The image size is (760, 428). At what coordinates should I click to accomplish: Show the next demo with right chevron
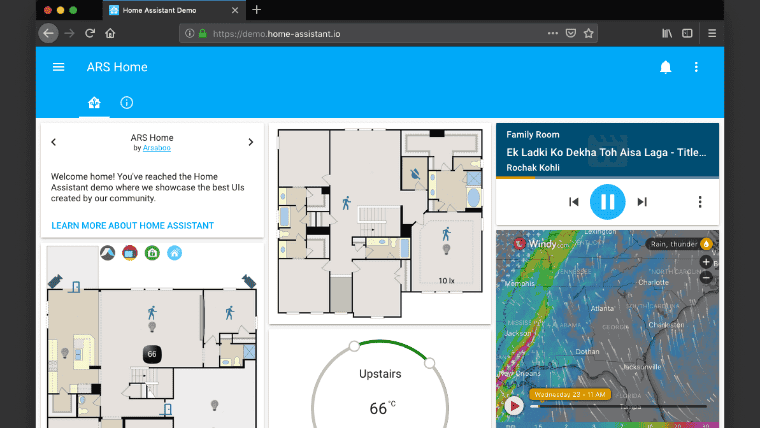click(250, 142)
